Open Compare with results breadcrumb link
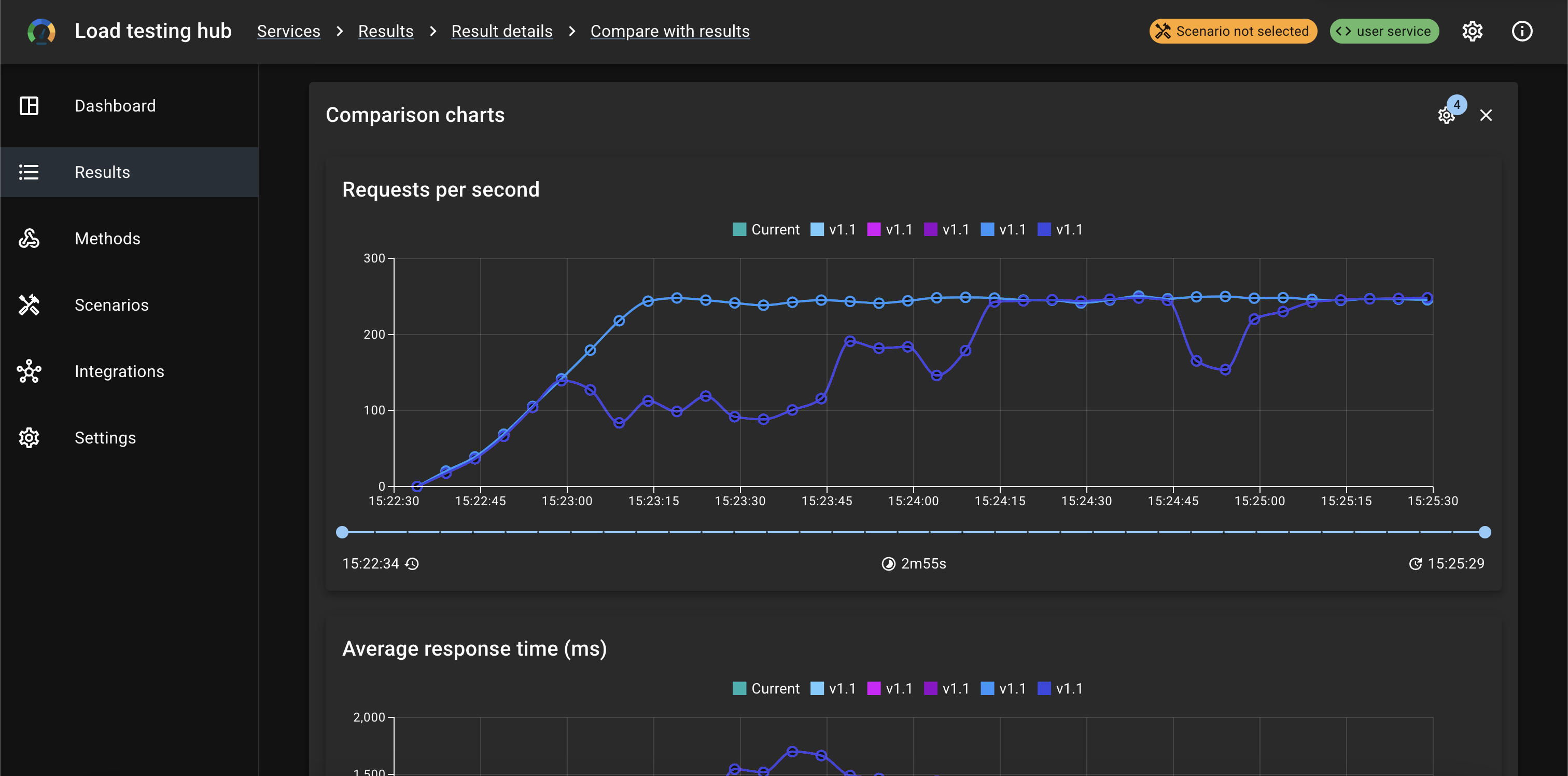This screenshot has width=1568, height=776. click(670, 31)
